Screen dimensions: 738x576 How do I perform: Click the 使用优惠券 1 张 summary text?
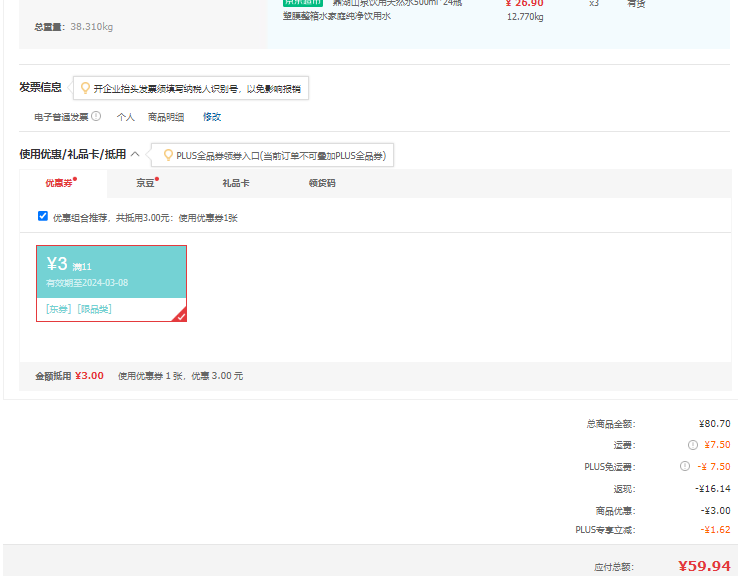[180, 376]
